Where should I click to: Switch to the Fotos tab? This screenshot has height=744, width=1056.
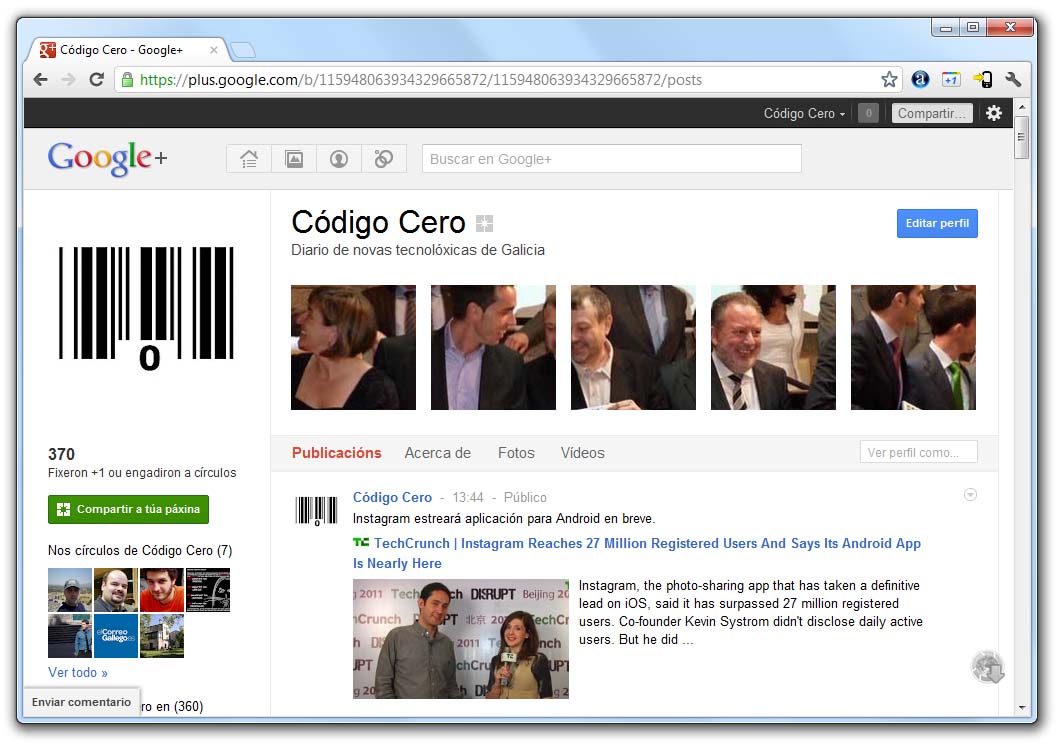(517, 453)
